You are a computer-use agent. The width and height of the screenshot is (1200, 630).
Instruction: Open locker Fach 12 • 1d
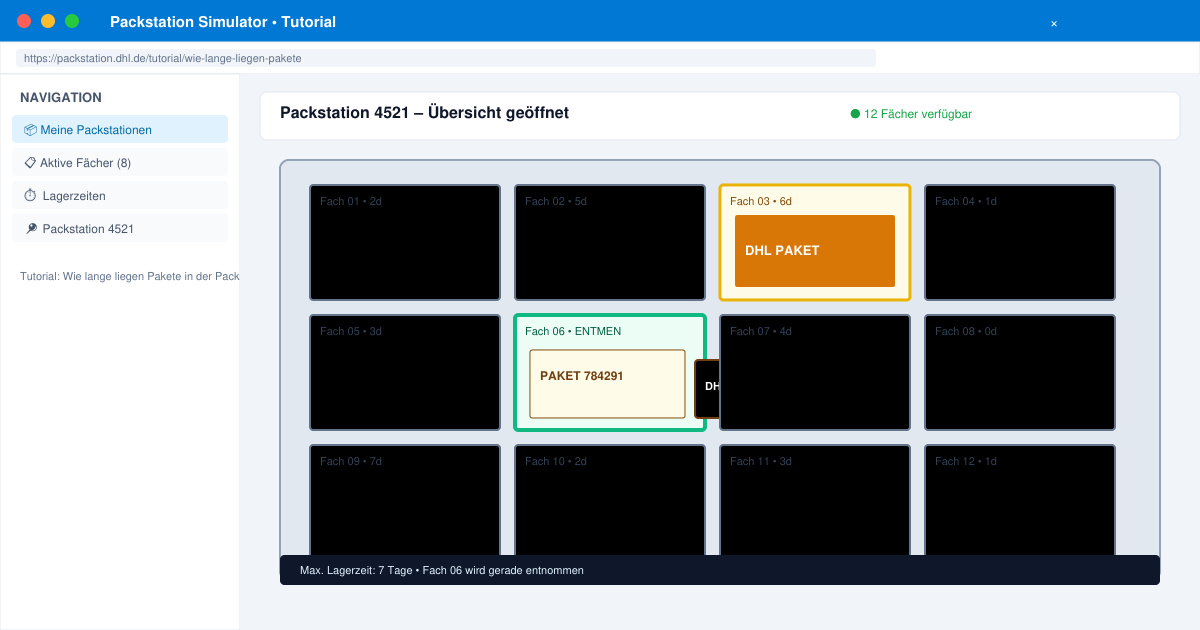click(x=1020, y=500)
